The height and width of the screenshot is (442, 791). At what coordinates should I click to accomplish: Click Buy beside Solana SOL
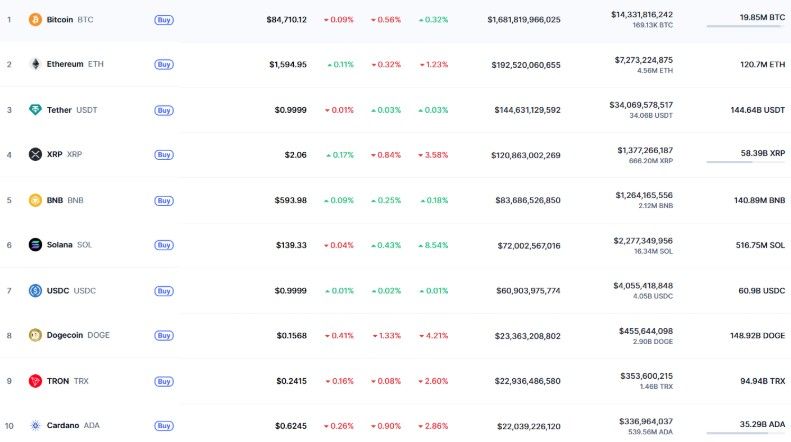164,245
